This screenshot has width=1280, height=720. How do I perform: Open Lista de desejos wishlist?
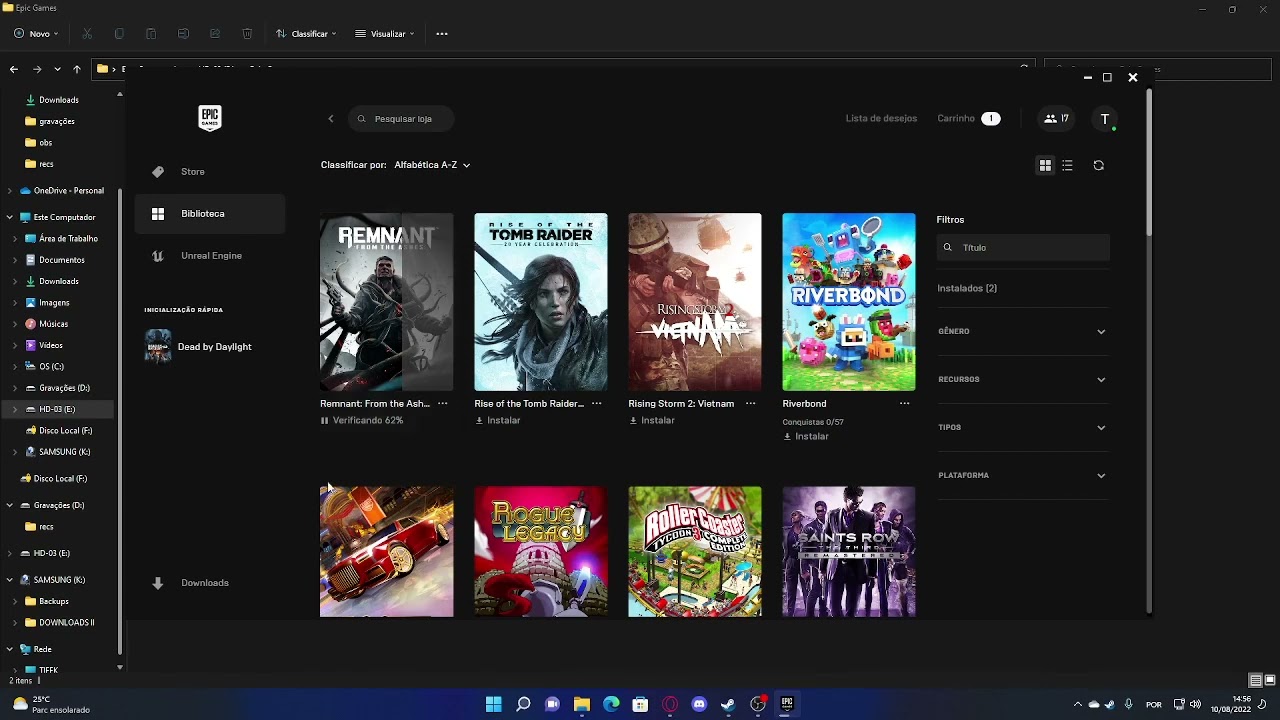881,119
